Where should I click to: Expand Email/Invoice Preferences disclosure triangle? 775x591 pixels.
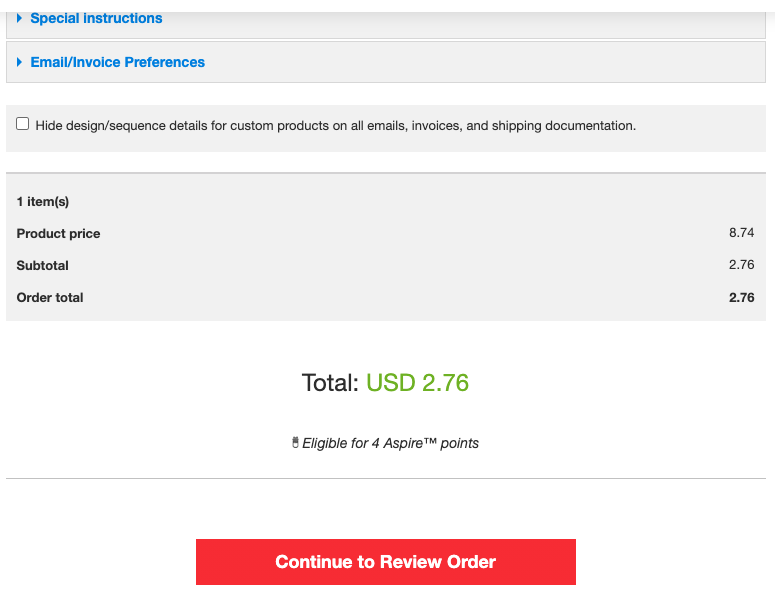pos(19,62)
